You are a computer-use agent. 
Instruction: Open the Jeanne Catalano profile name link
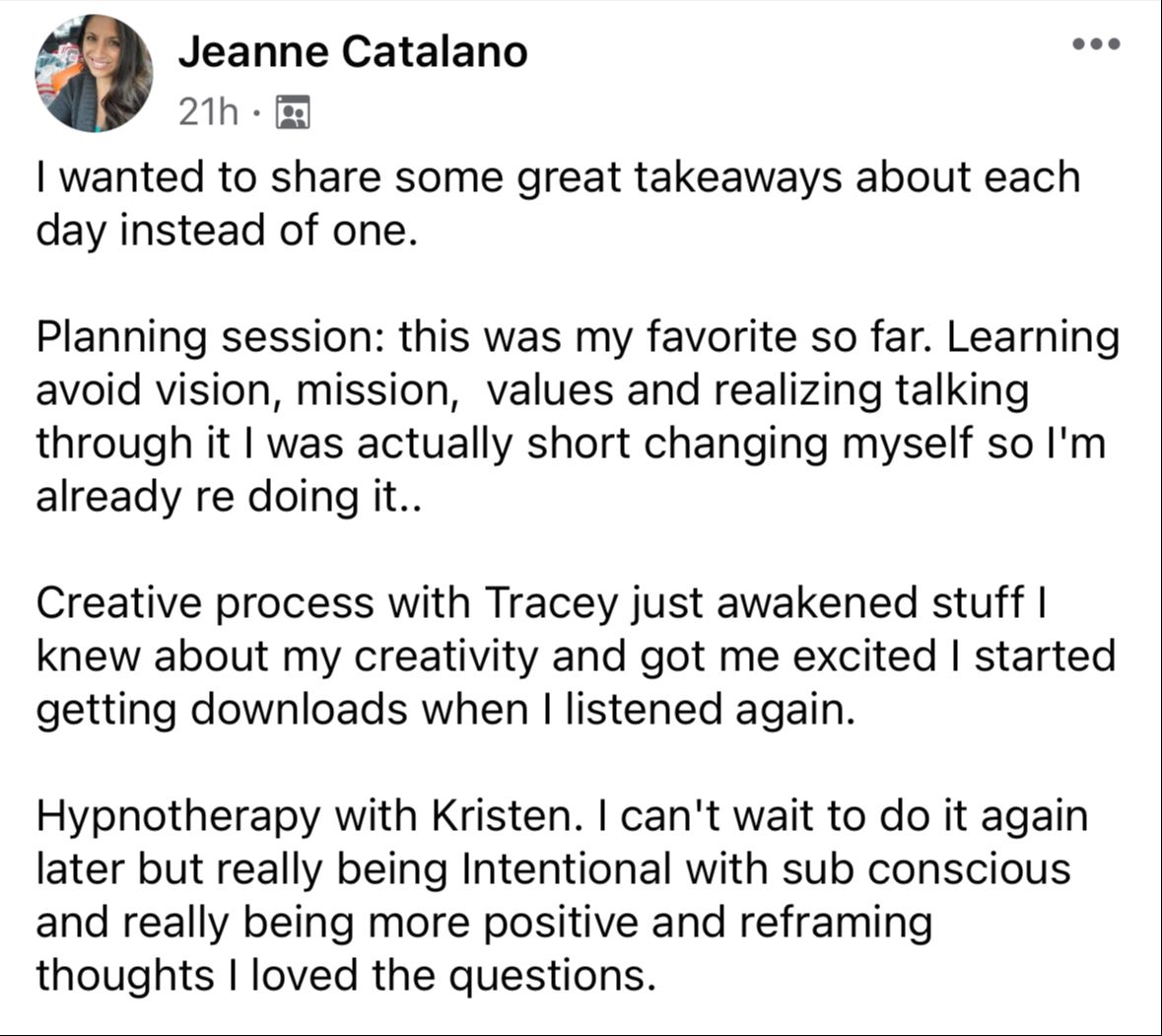pos(353,52)
